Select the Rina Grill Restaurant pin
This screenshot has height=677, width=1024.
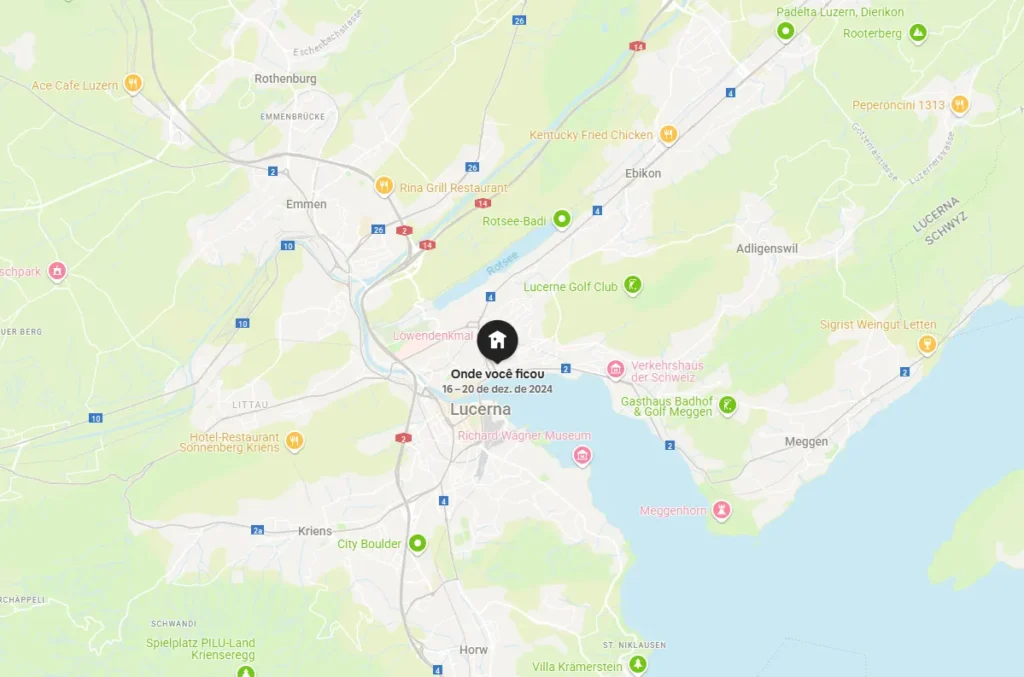pos(384,187)
